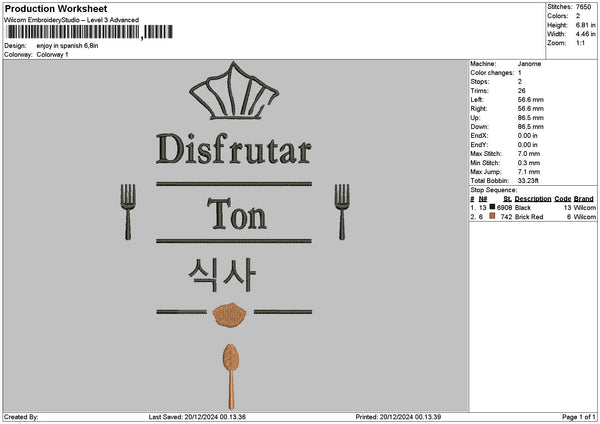
Task: Click the Brand column header
Action: click(x=584, y=199)
